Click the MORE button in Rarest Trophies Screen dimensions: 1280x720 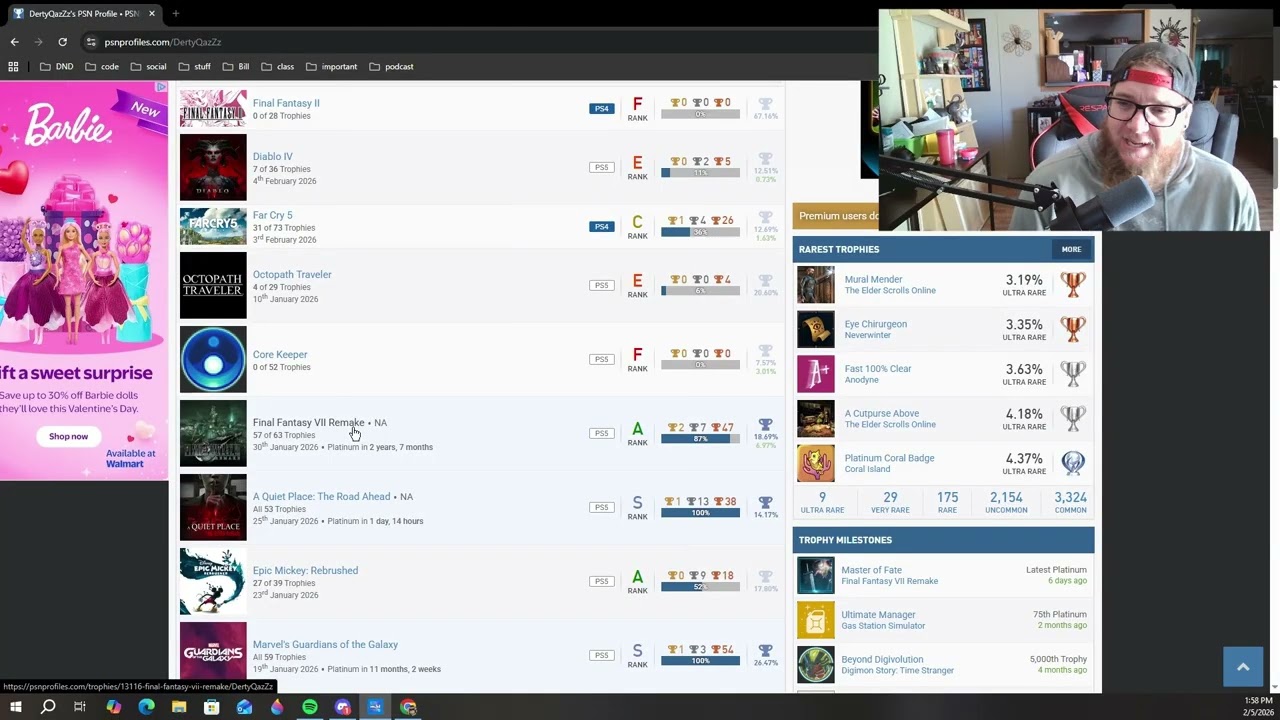1071,249
